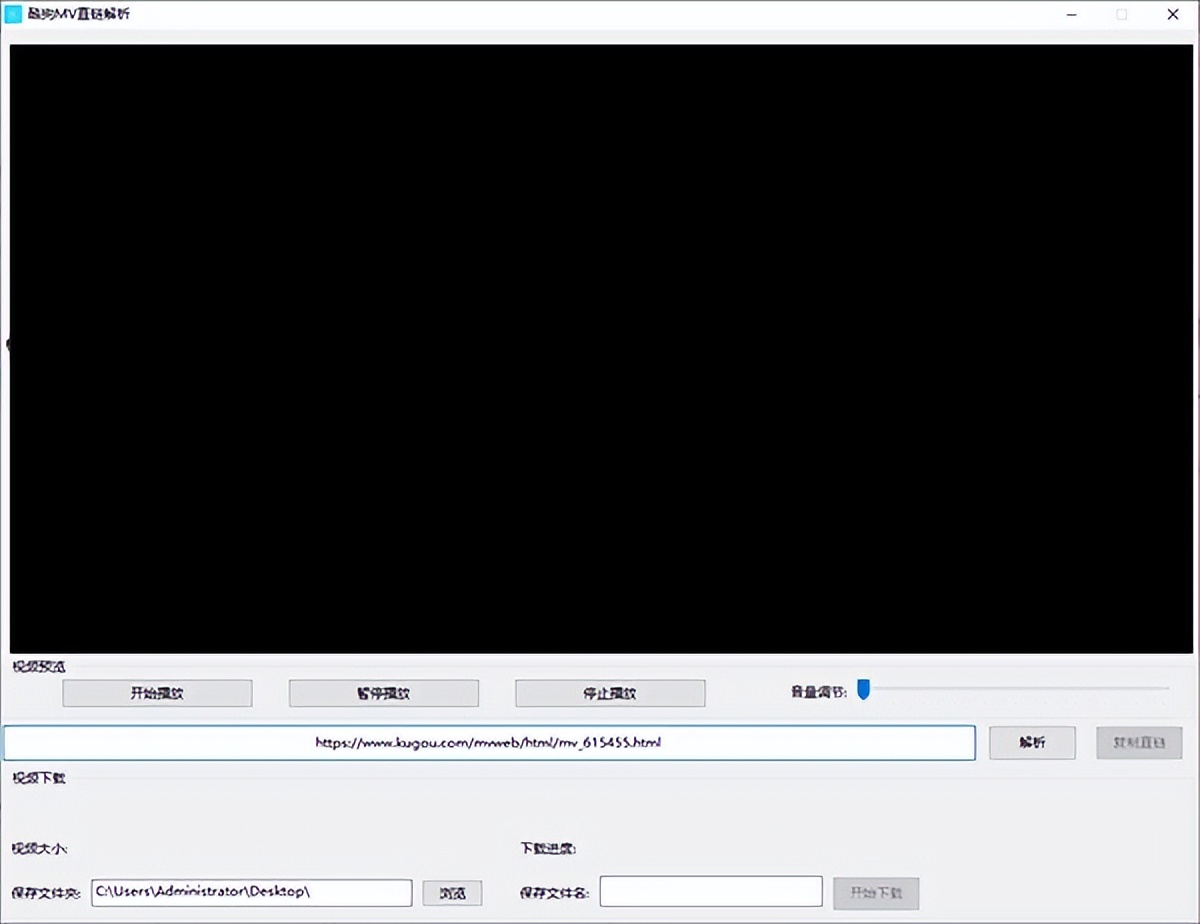Browse for a save folder with 浏览
Screen dimensions: 1200x924
(452, 893)
